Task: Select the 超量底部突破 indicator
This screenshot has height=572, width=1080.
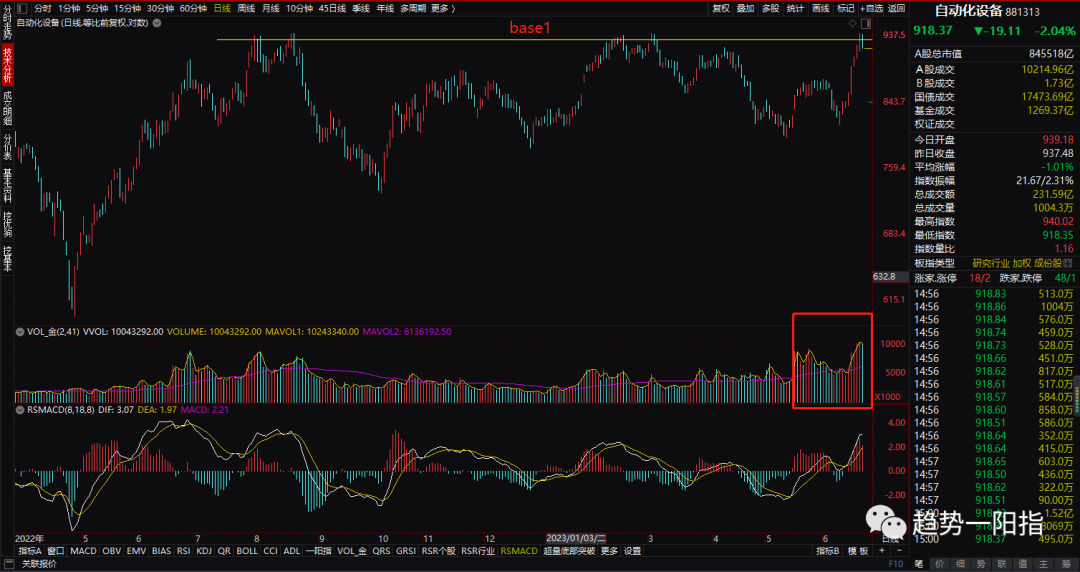Action: tap(569, 551)
